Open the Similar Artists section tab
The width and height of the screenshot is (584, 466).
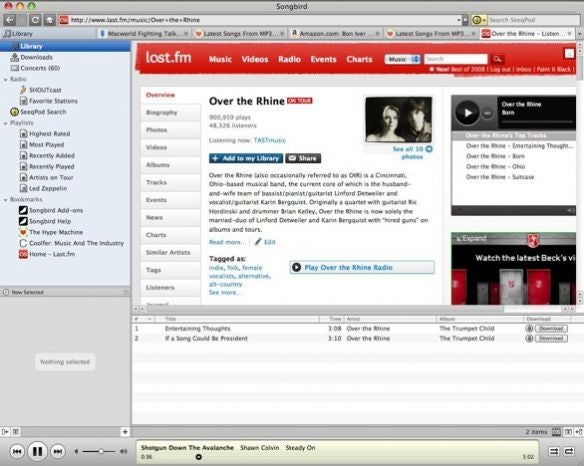coord(171,253)
